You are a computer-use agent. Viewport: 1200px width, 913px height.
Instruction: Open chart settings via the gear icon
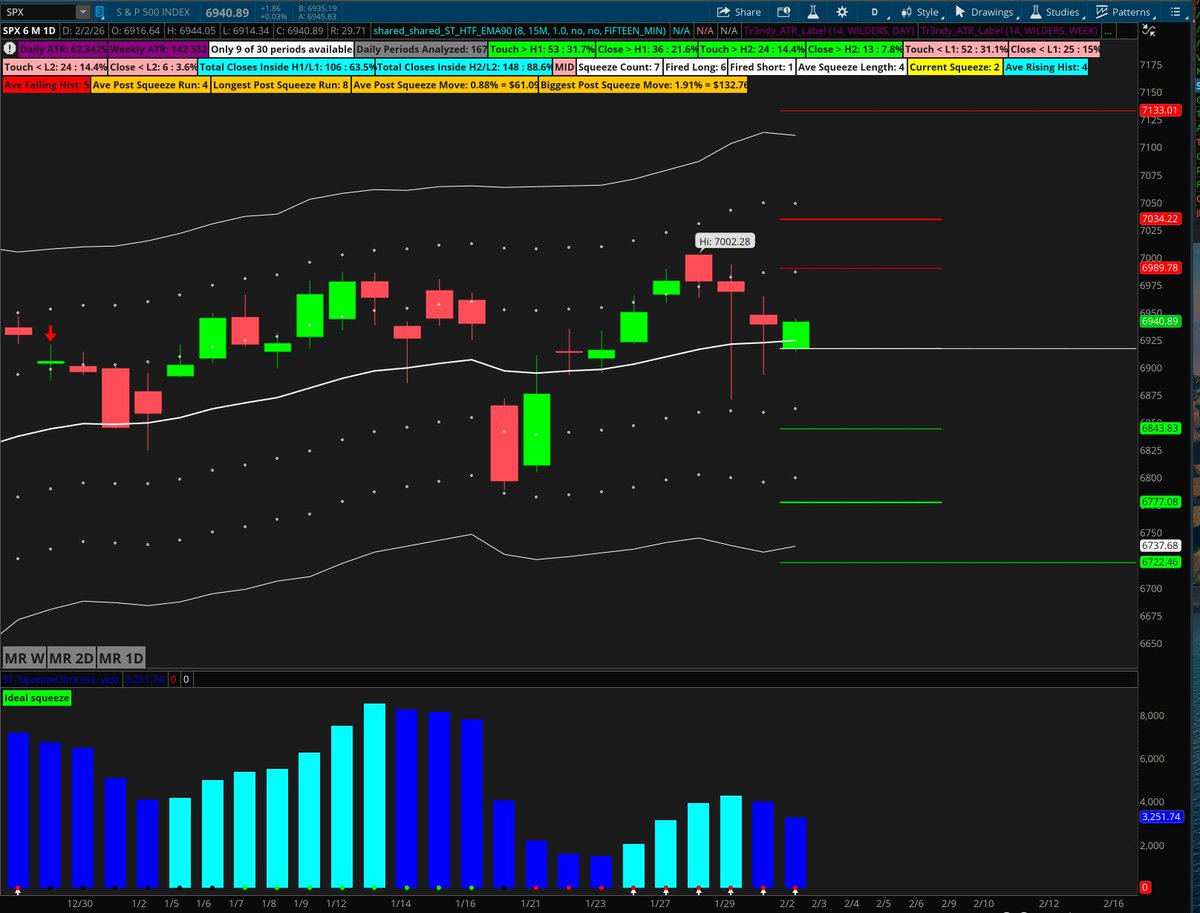tap(841, 11)
